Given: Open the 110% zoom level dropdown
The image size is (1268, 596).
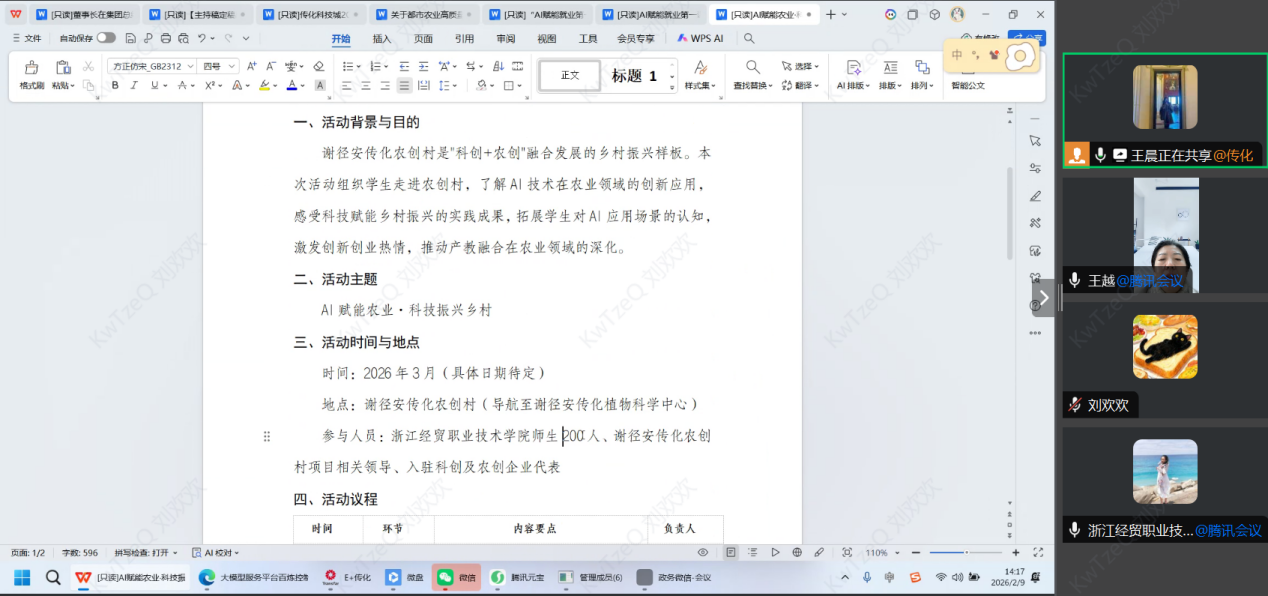Looking at the screenshot, I should [x=880, y=552].
